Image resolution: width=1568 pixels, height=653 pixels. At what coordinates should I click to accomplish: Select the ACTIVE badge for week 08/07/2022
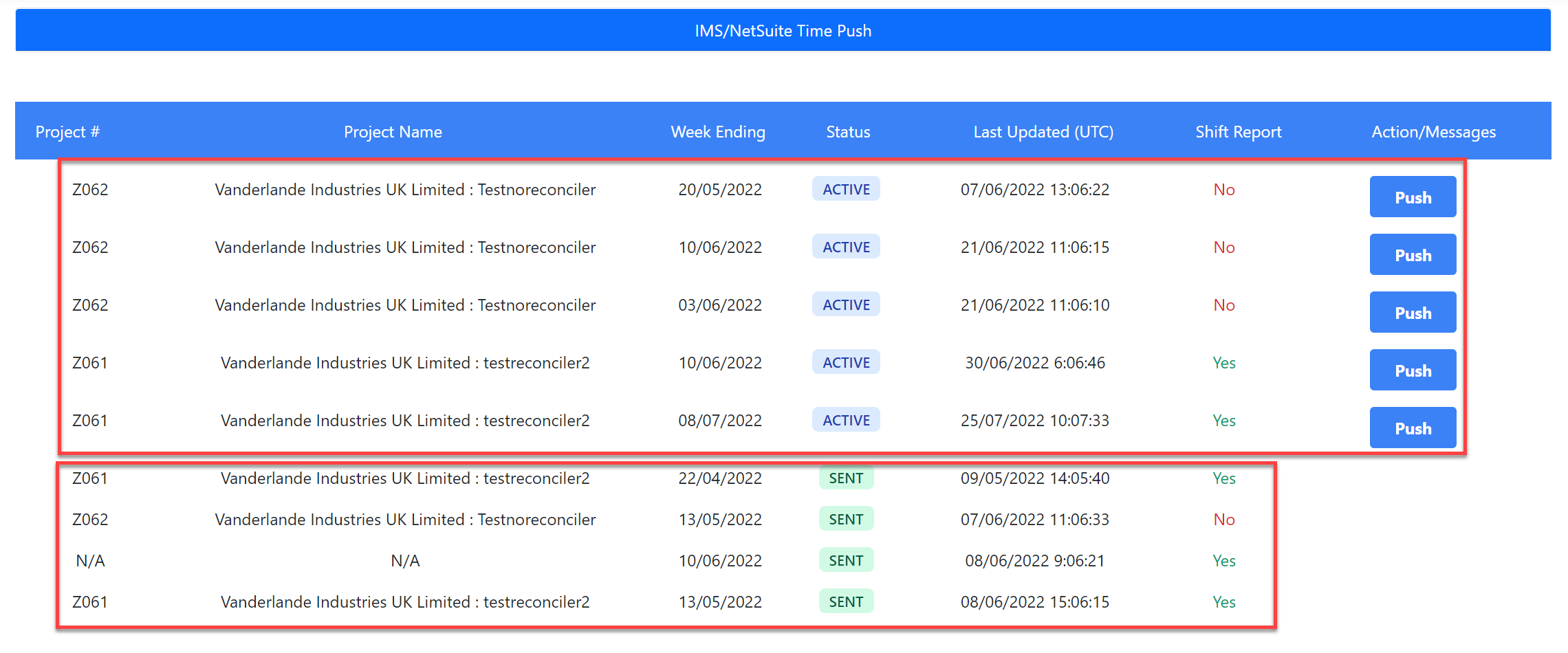846,420
